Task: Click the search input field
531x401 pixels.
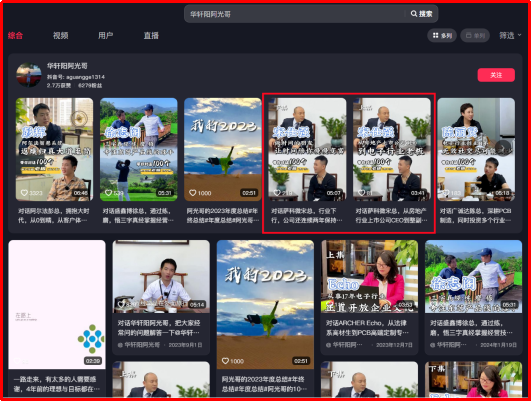Action: coord(295,14)
